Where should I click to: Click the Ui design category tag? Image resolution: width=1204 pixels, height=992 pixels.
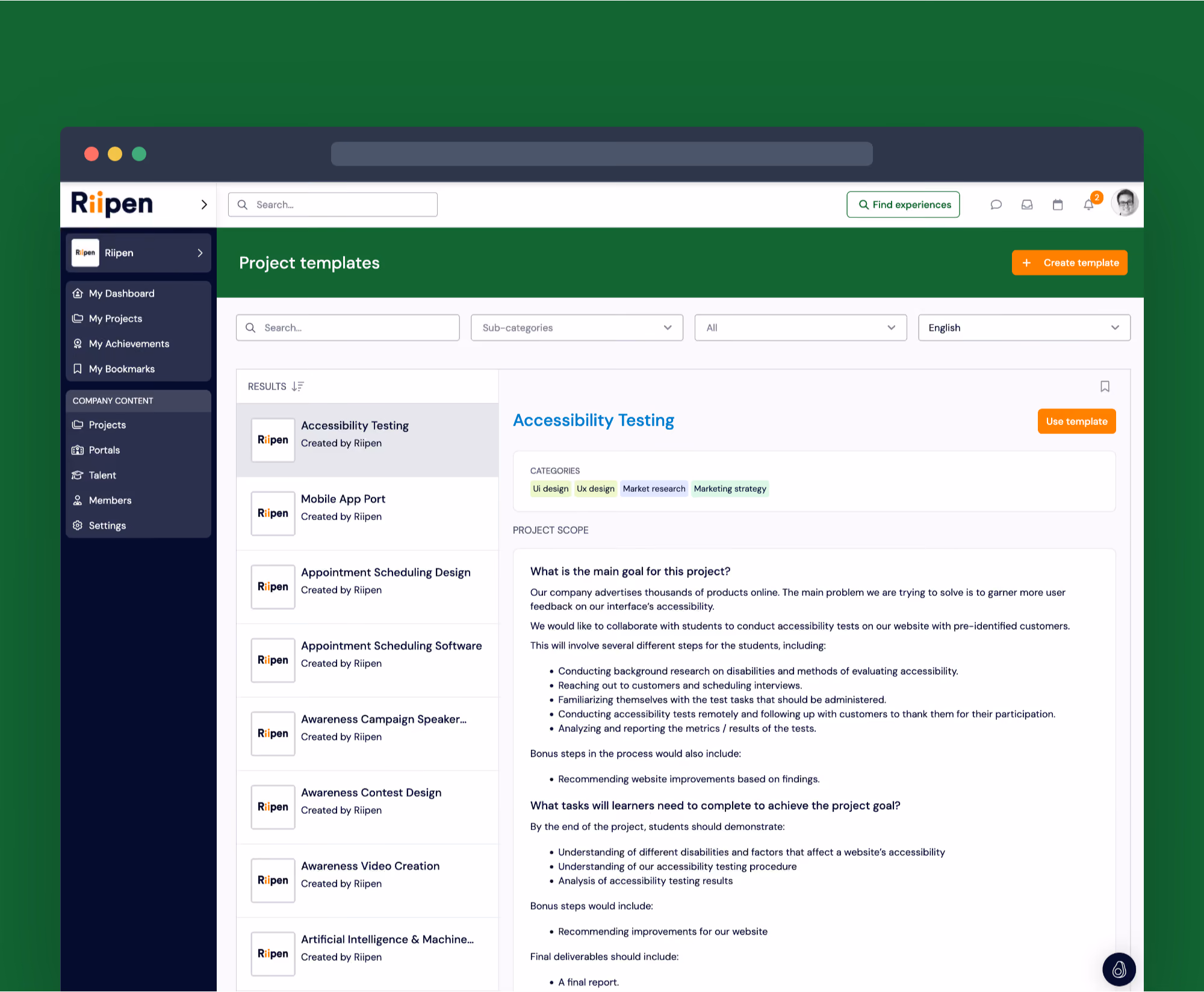coord(550,489)
